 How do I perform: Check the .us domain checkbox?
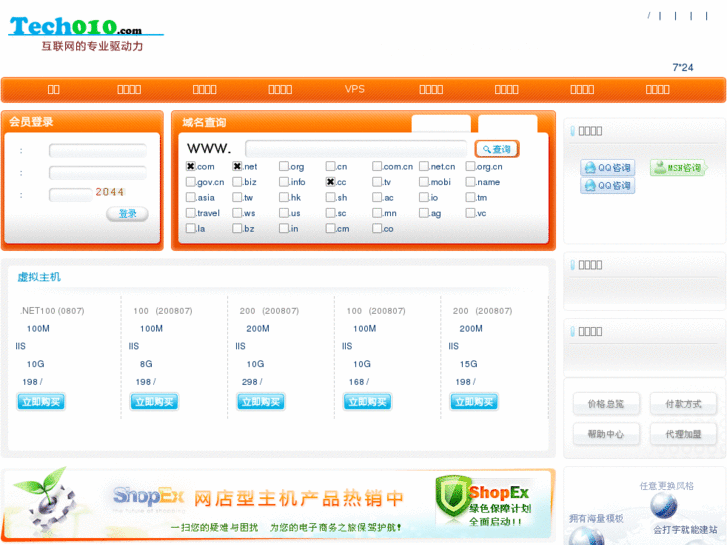[x=284, y=213]
